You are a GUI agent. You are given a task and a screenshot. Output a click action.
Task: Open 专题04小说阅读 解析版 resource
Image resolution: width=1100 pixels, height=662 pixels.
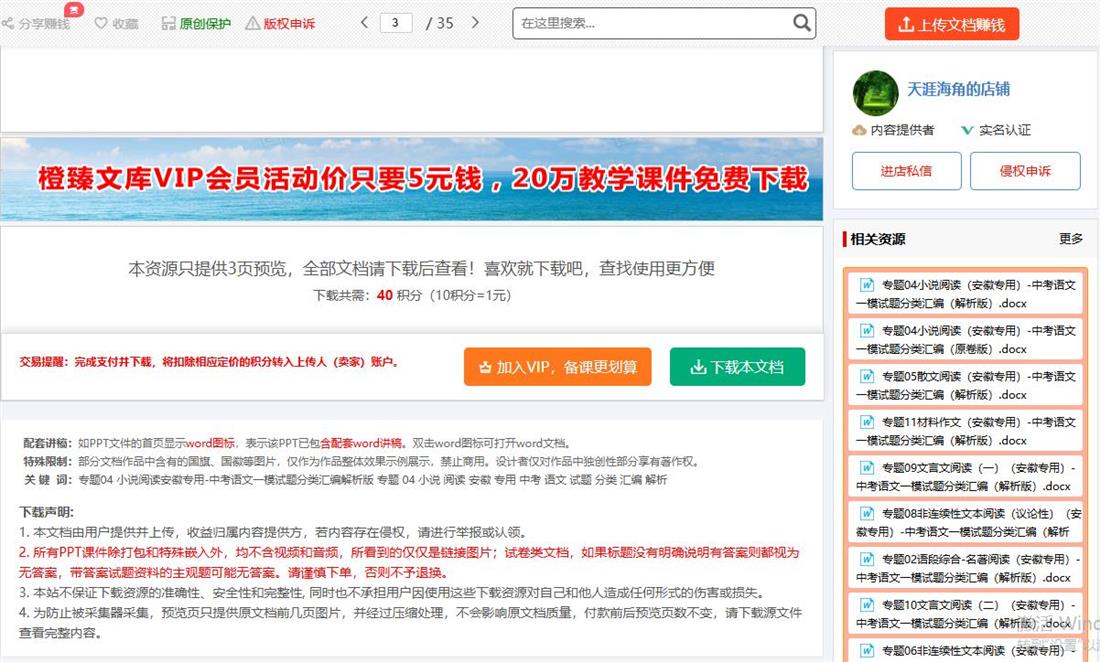coord(966,294)
